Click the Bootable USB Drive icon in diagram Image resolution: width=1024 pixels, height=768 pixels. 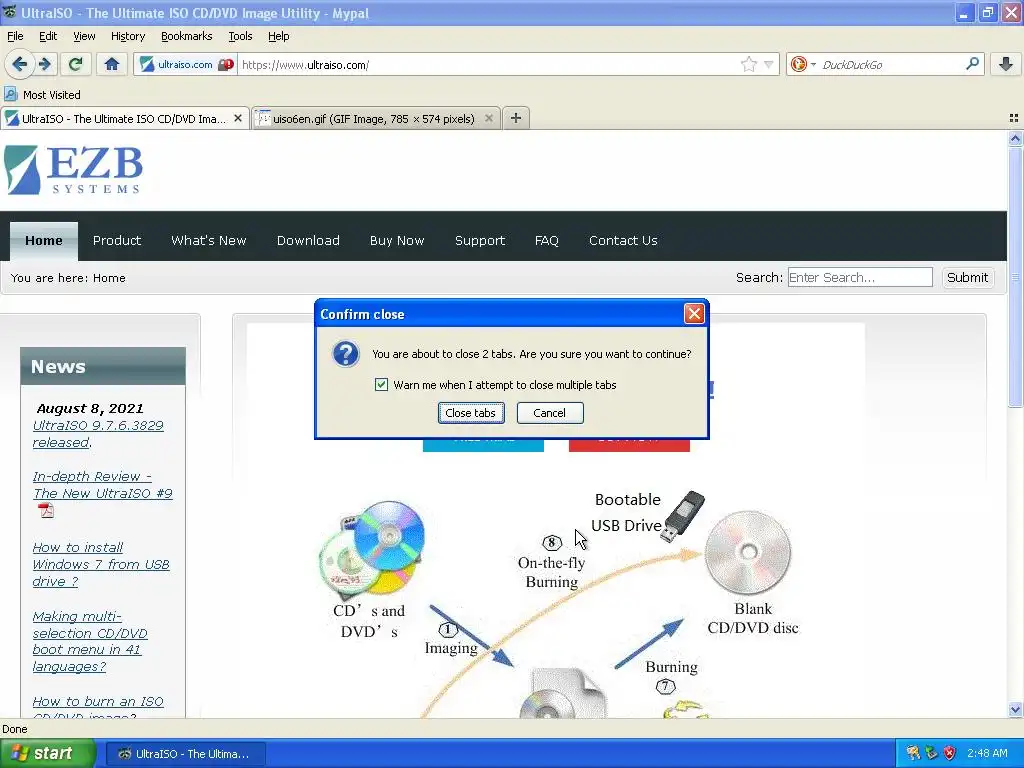point(682,516)
